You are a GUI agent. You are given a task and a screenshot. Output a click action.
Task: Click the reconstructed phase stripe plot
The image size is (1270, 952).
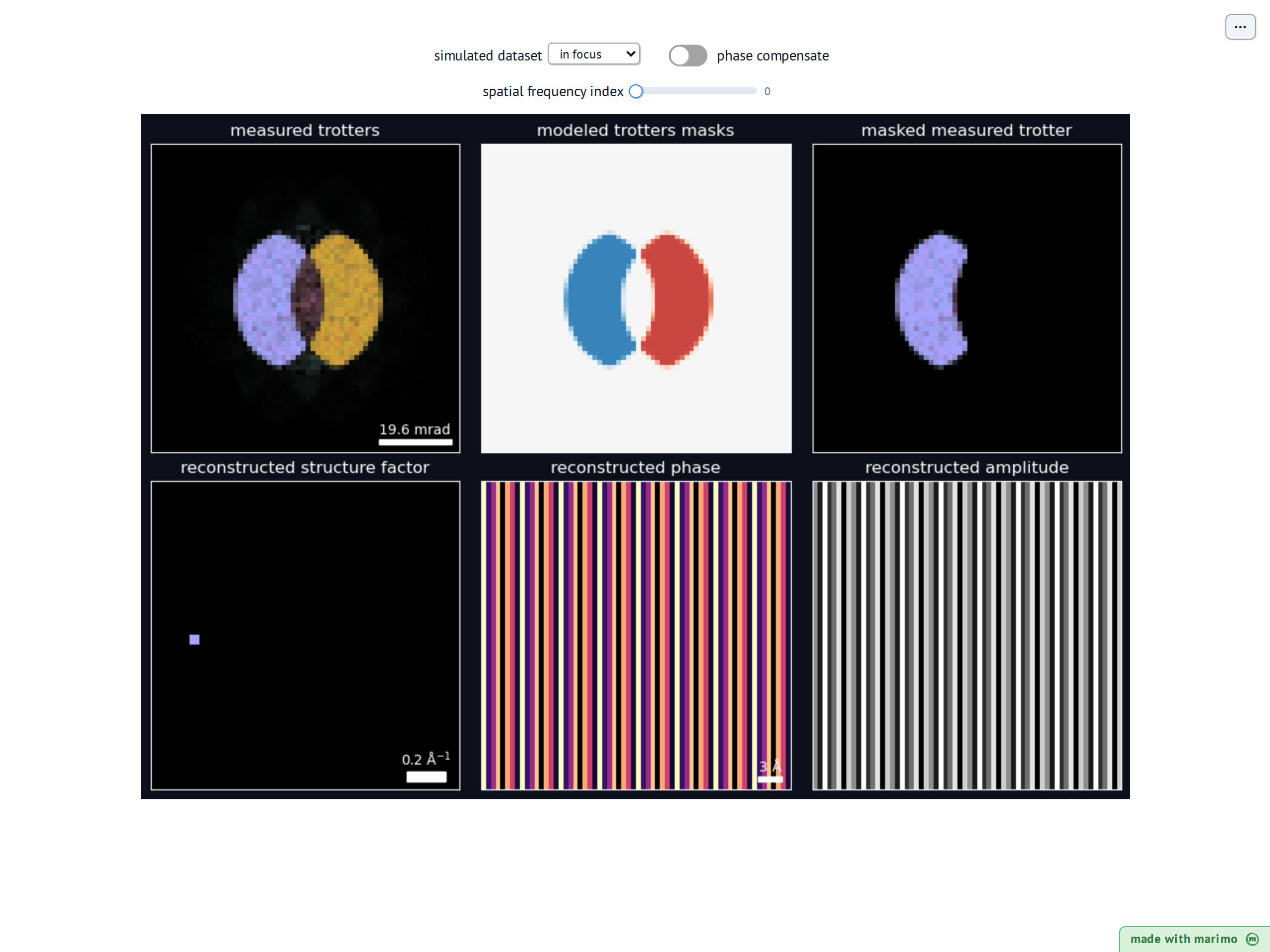[x=636, y=635]
